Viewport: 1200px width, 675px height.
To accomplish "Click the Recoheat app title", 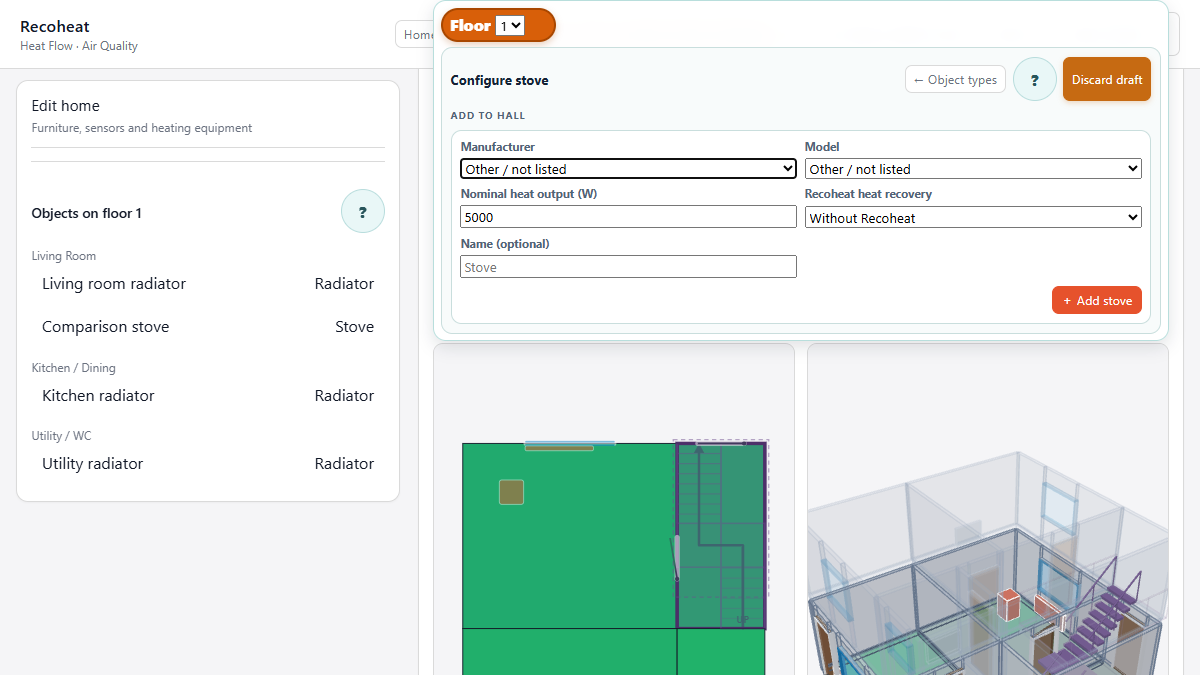I will click(x=55, y=27).
